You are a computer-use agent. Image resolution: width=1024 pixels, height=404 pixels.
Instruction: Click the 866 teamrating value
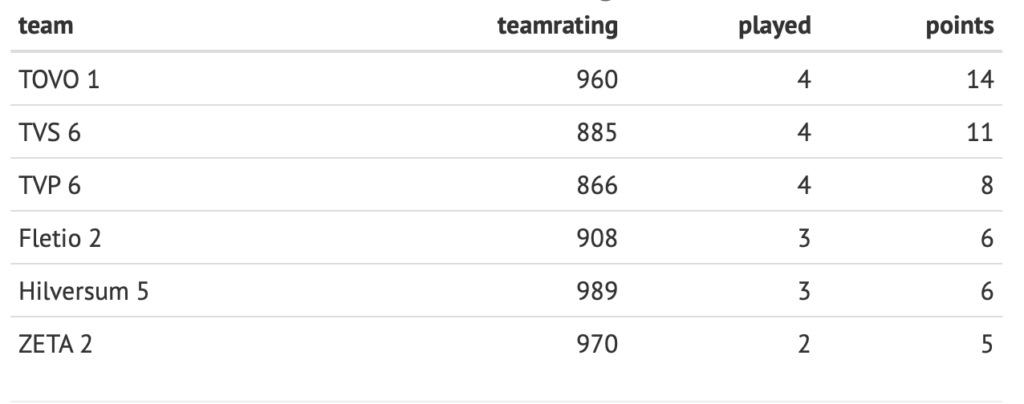(598, 185)
